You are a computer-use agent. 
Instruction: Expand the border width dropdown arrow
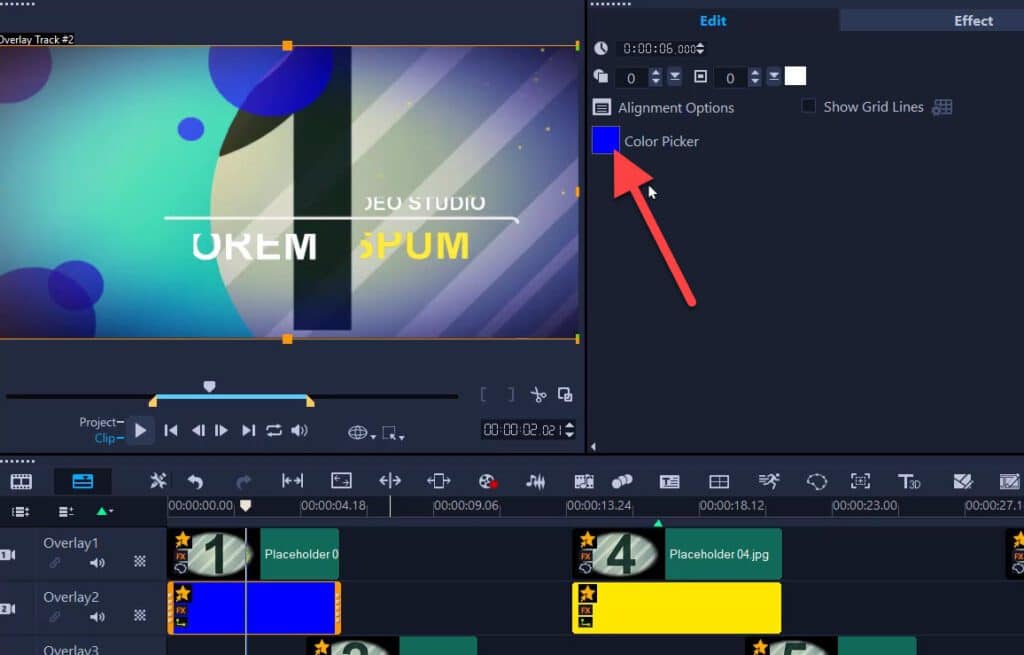[x=773, y=77]
